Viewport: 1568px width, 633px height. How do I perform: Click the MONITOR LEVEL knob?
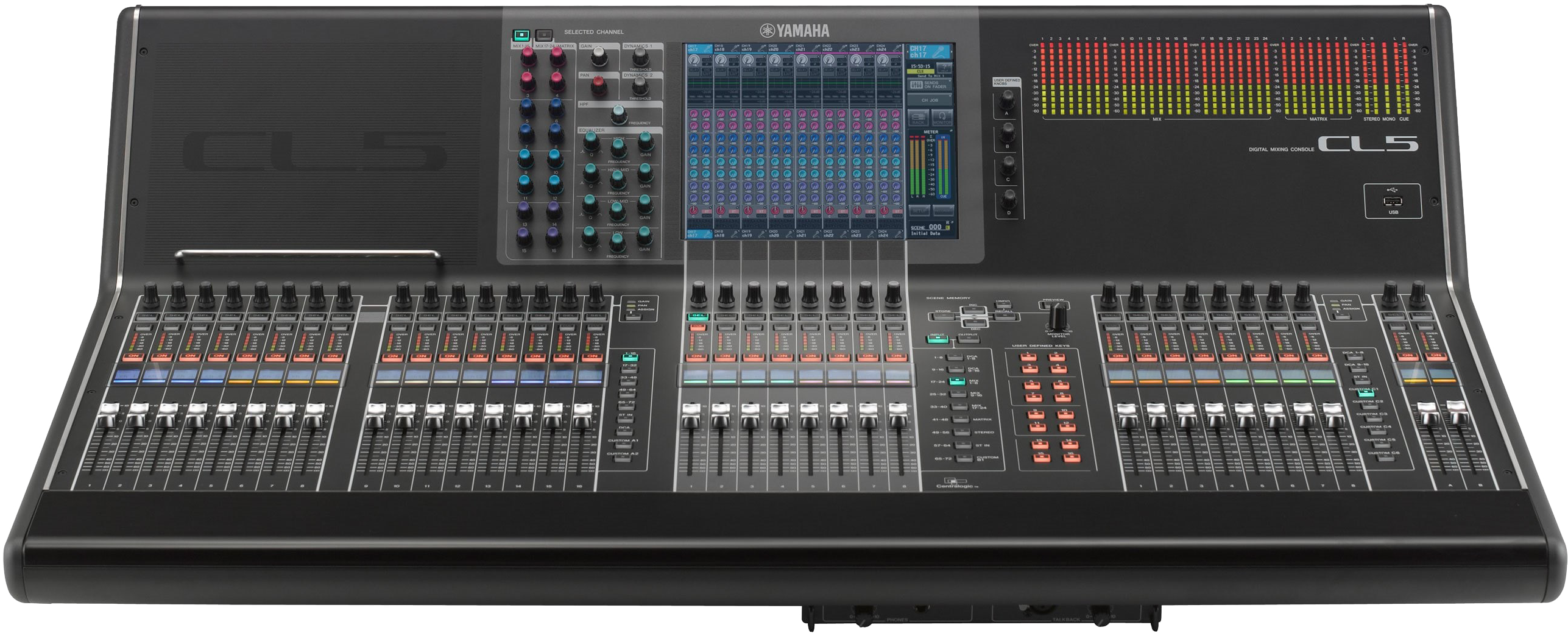click(x=1059, y=316)
